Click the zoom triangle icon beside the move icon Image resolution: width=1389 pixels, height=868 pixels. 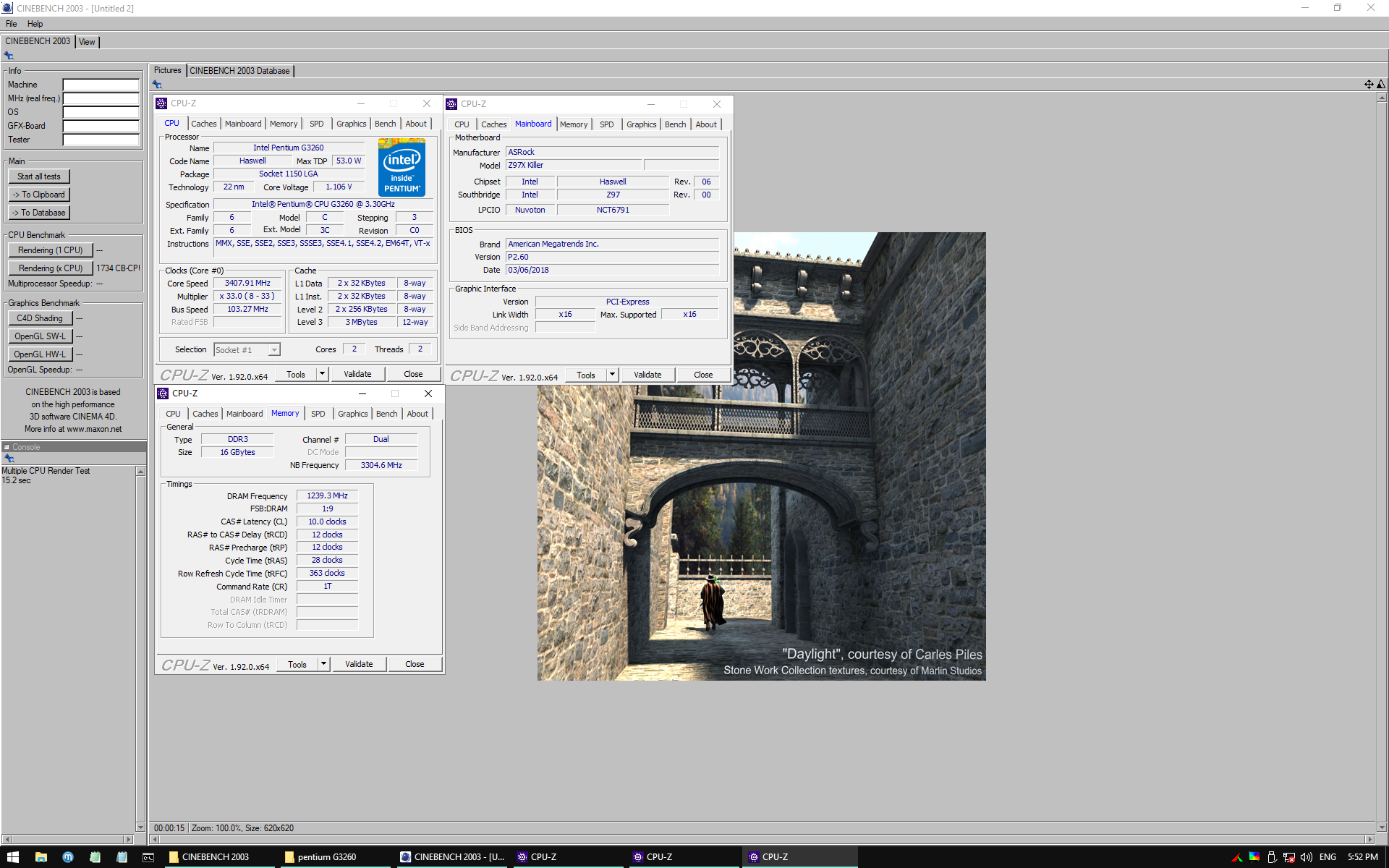tap(1380, 84)
